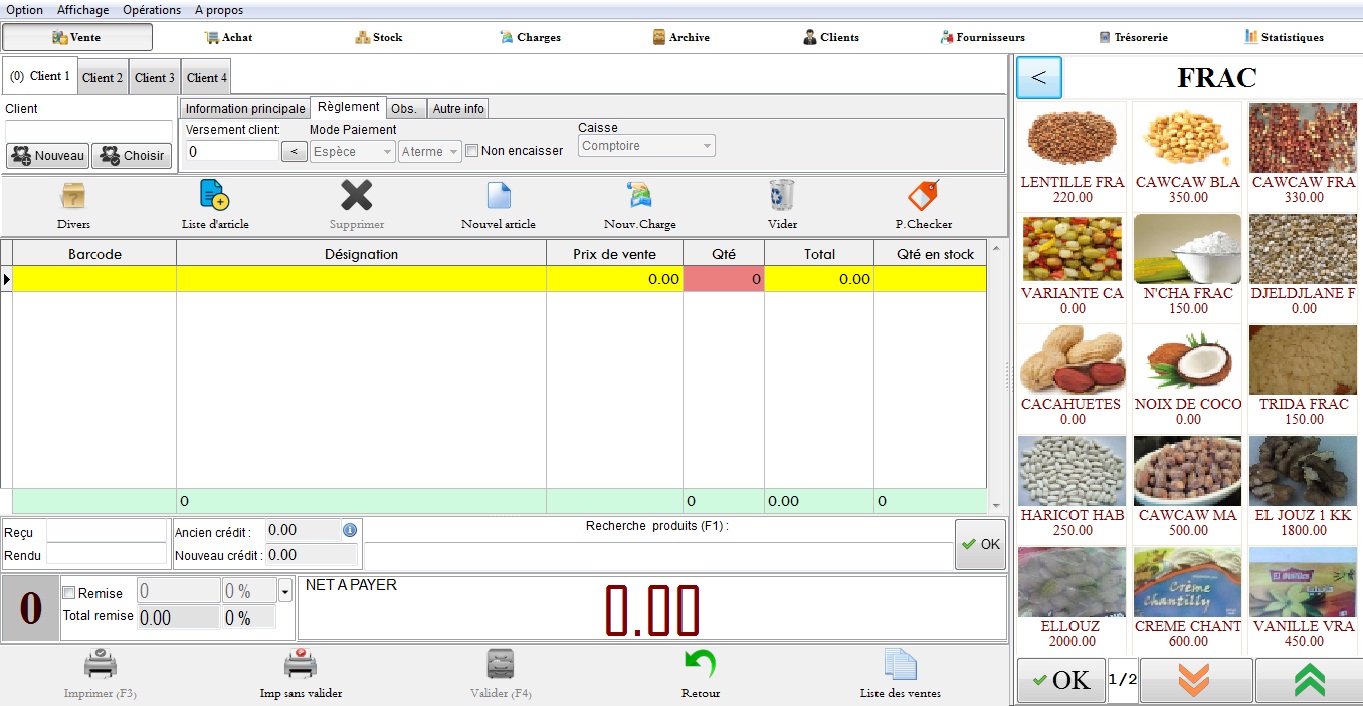Switch to the Client 2 tab
This screenshot has height=706, width=1363.
click(x=103, y=78)
